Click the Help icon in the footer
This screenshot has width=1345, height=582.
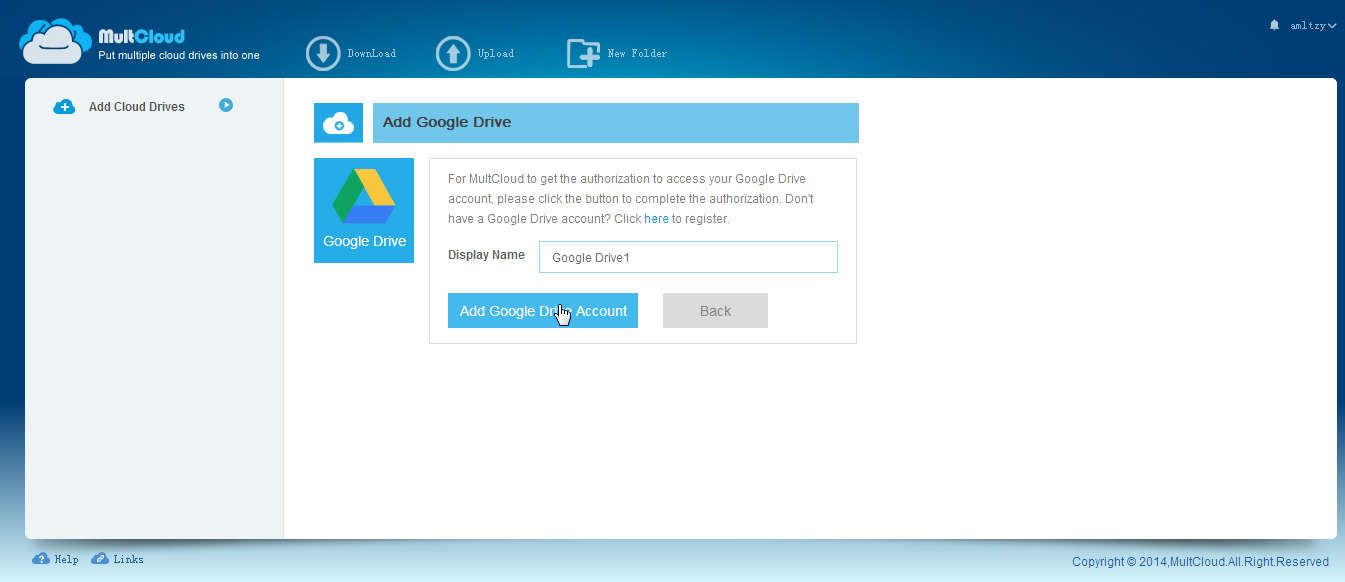[41, 559]
